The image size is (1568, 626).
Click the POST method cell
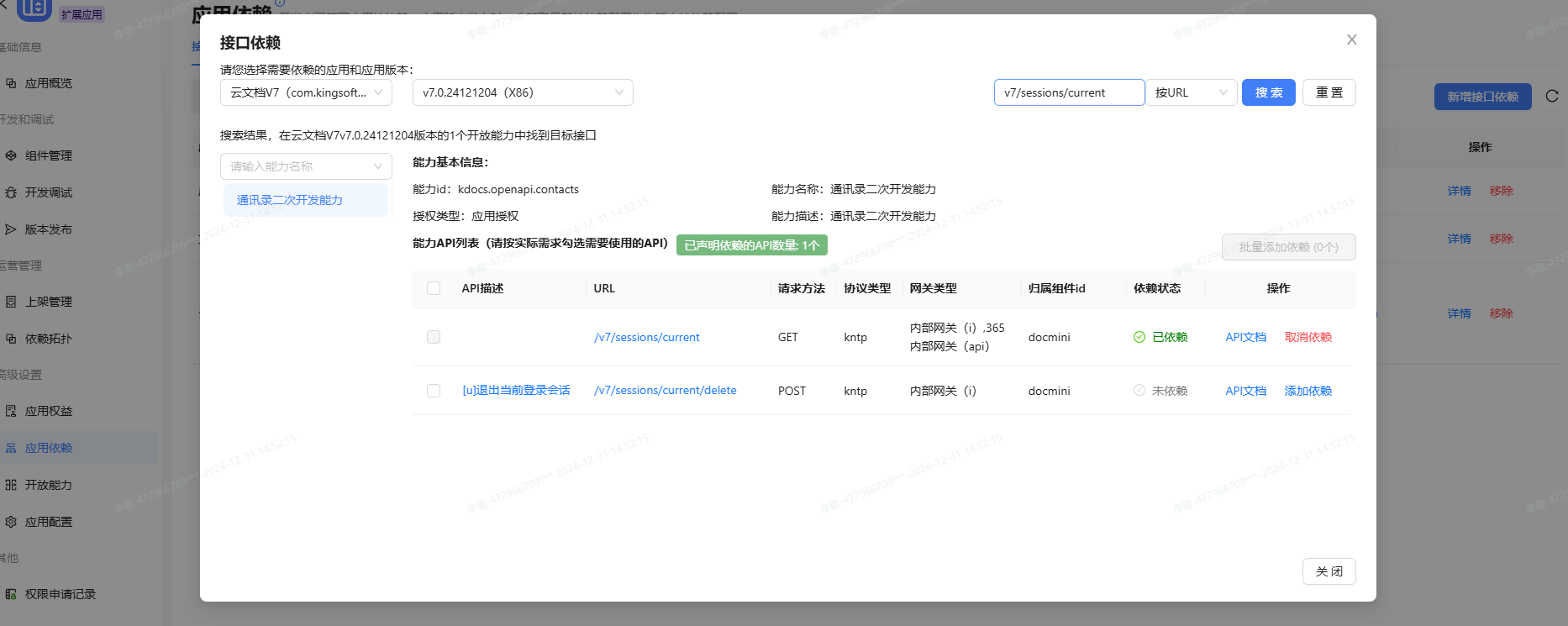pyautogui.click(x=792, y=391)
